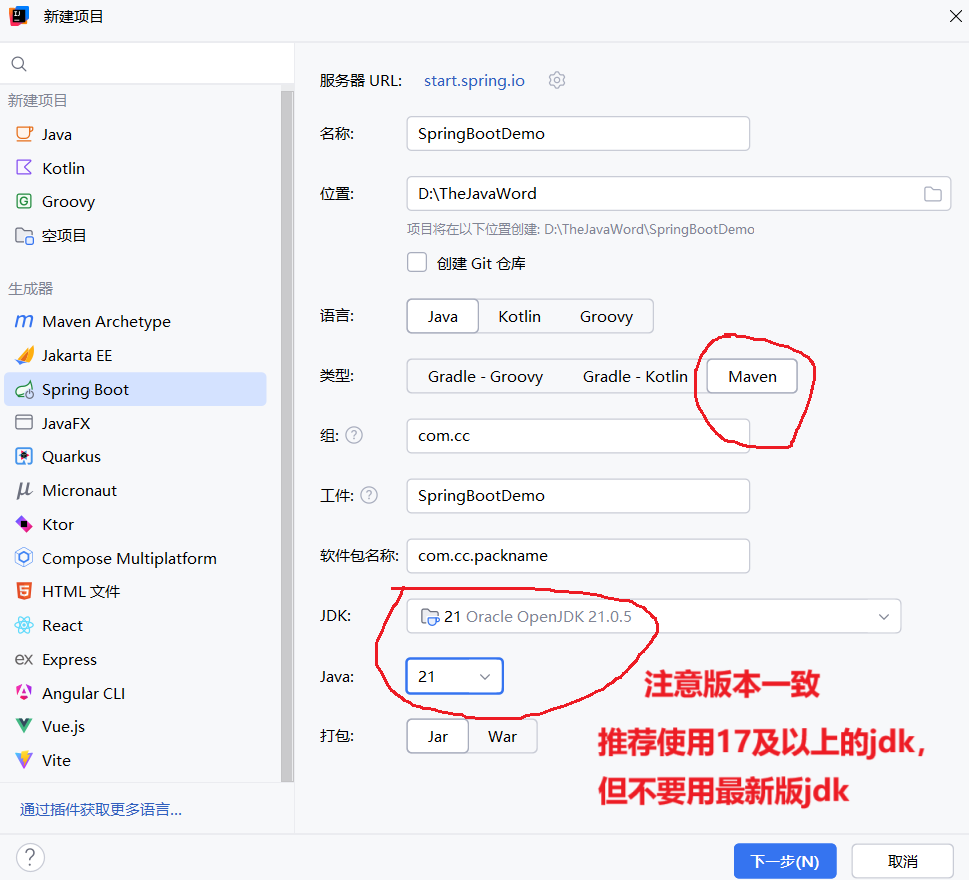Screen dimensions: 969x880
Task: Click the Java cup icon in sidebar
Action: pos(24,134)
